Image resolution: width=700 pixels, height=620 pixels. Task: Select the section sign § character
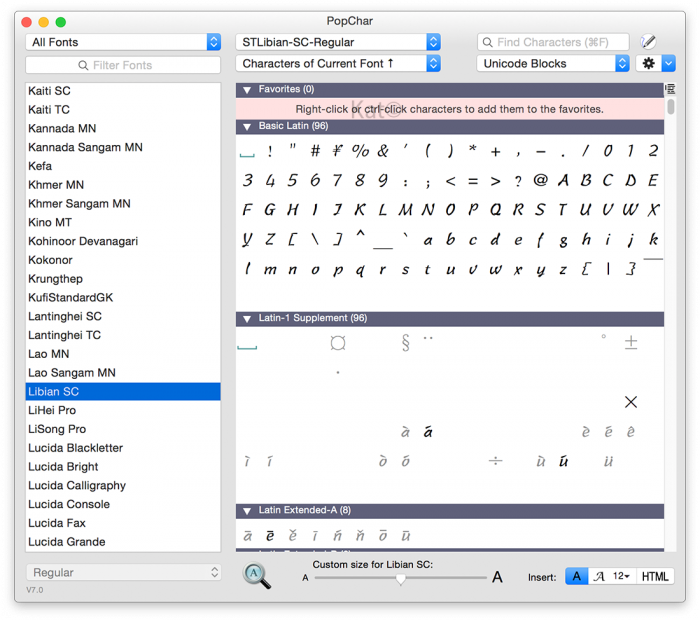tap(405, 343)
